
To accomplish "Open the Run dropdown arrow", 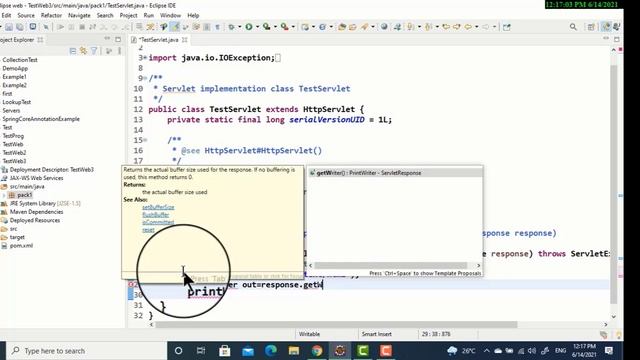I will tap(257, 27).
